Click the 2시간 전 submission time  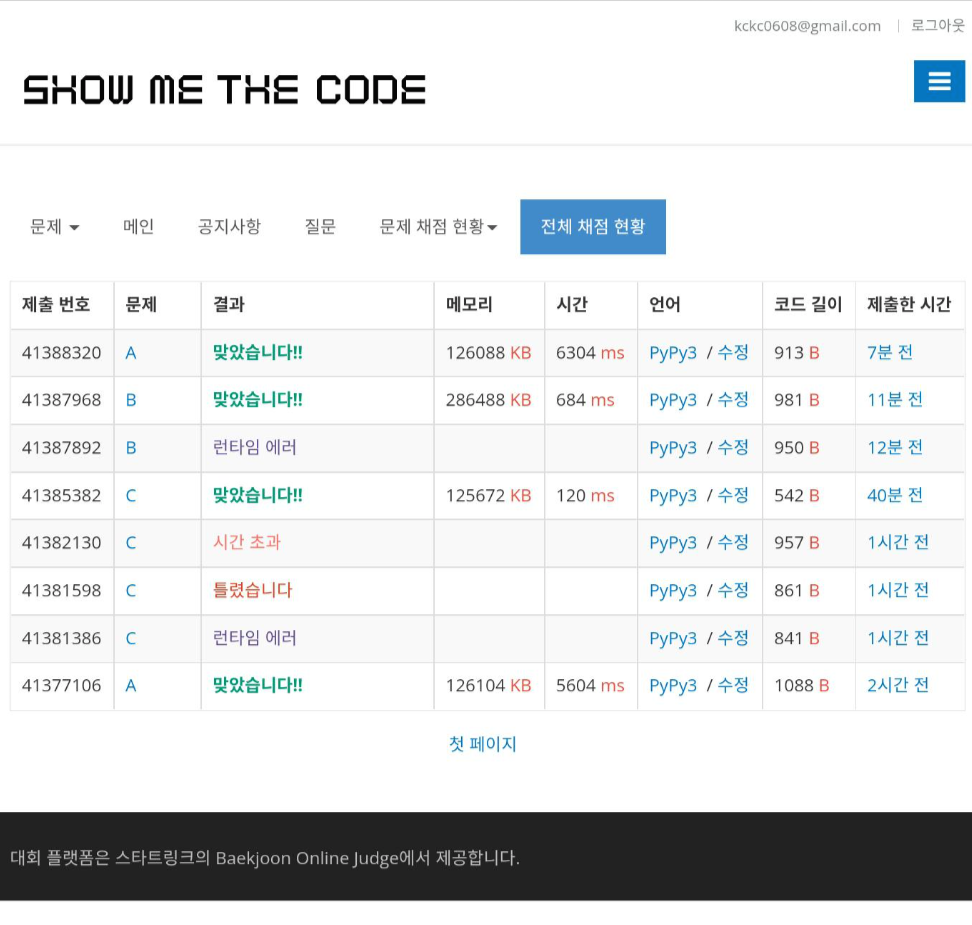[x=898, y=685]
